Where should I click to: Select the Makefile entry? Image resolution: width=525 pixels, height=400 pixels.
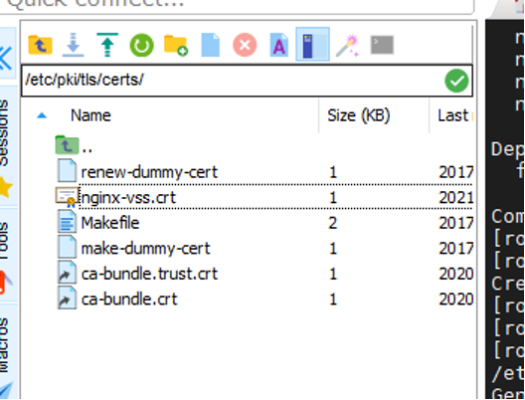110,223
